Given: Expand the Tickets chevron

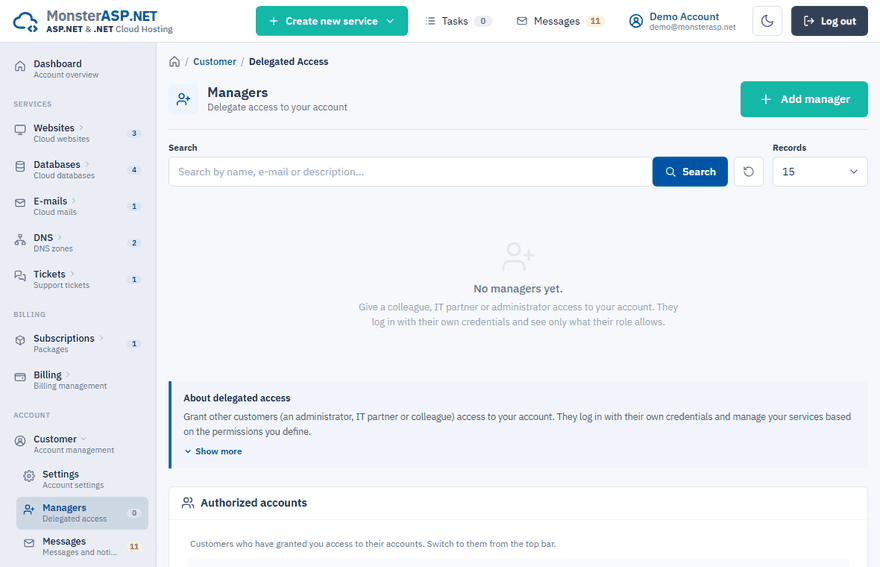Looking at the screenshot, I should point(72,273).
